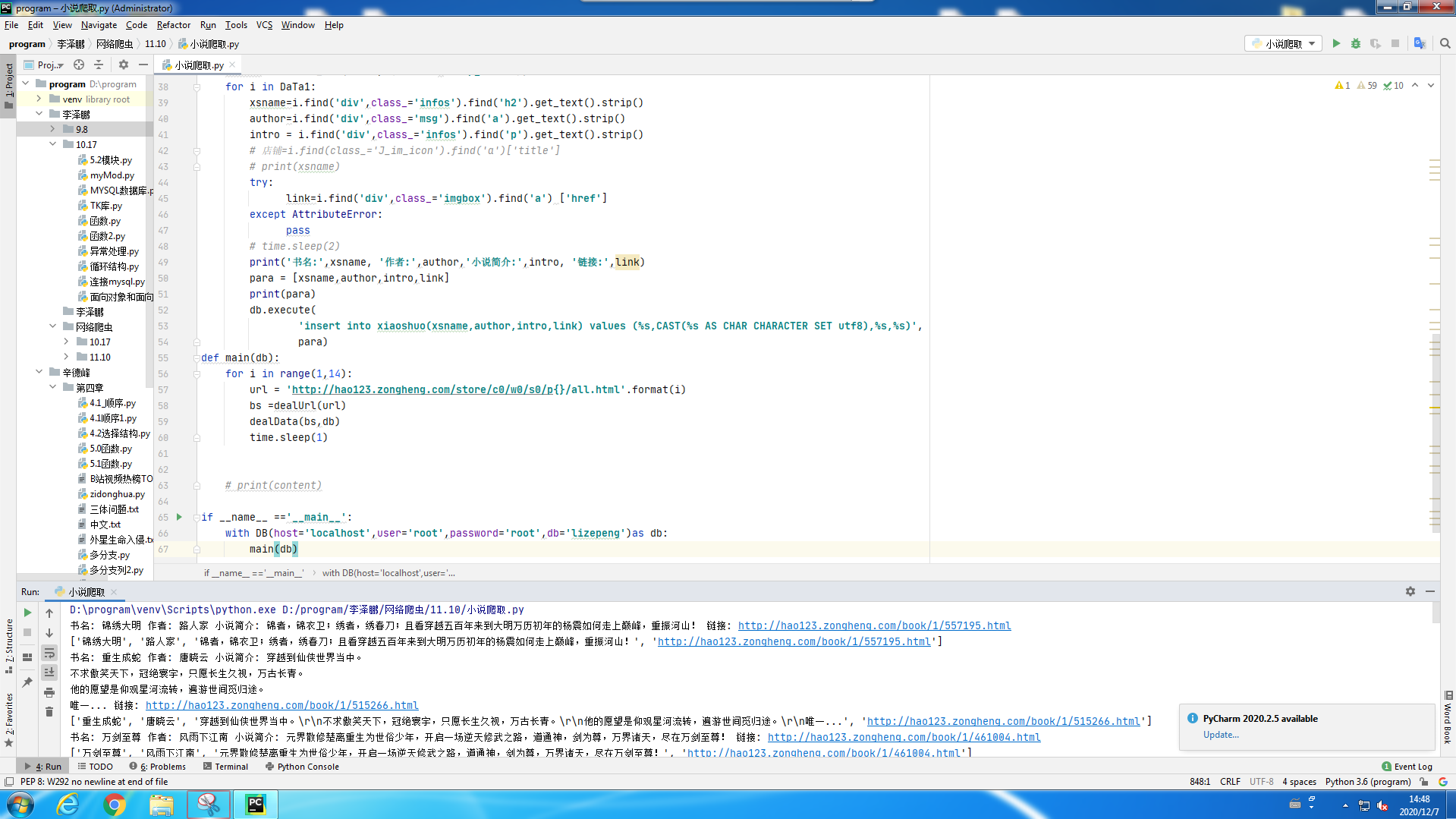The height and width of the screenshot is (819, 1456).
Task: Go to the next highlighted error arrow
Action: point(1431,85)
